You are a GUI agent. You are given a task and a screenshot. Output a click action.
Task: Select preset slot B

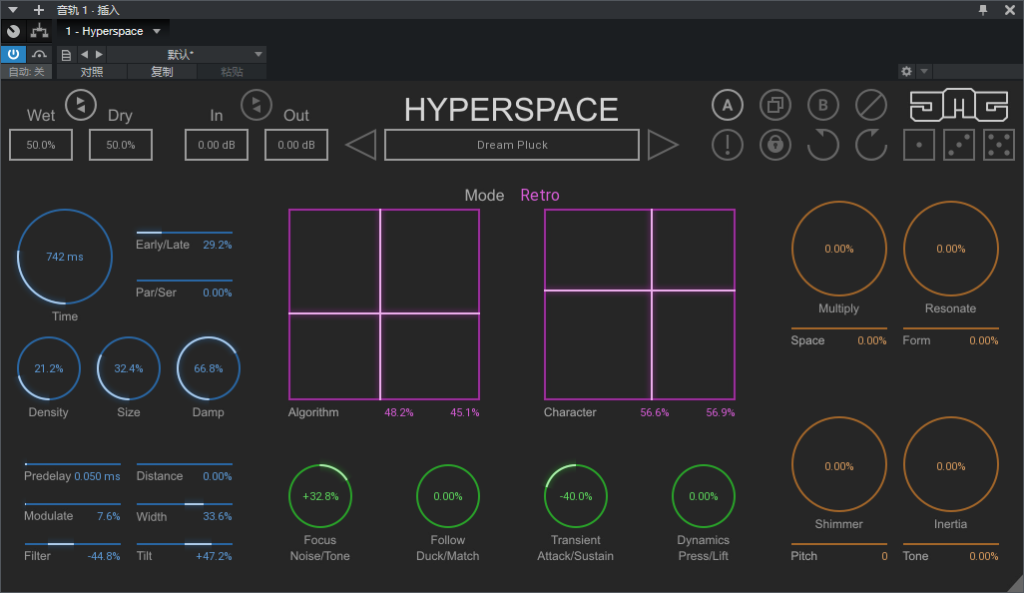[x=823, y=105]
